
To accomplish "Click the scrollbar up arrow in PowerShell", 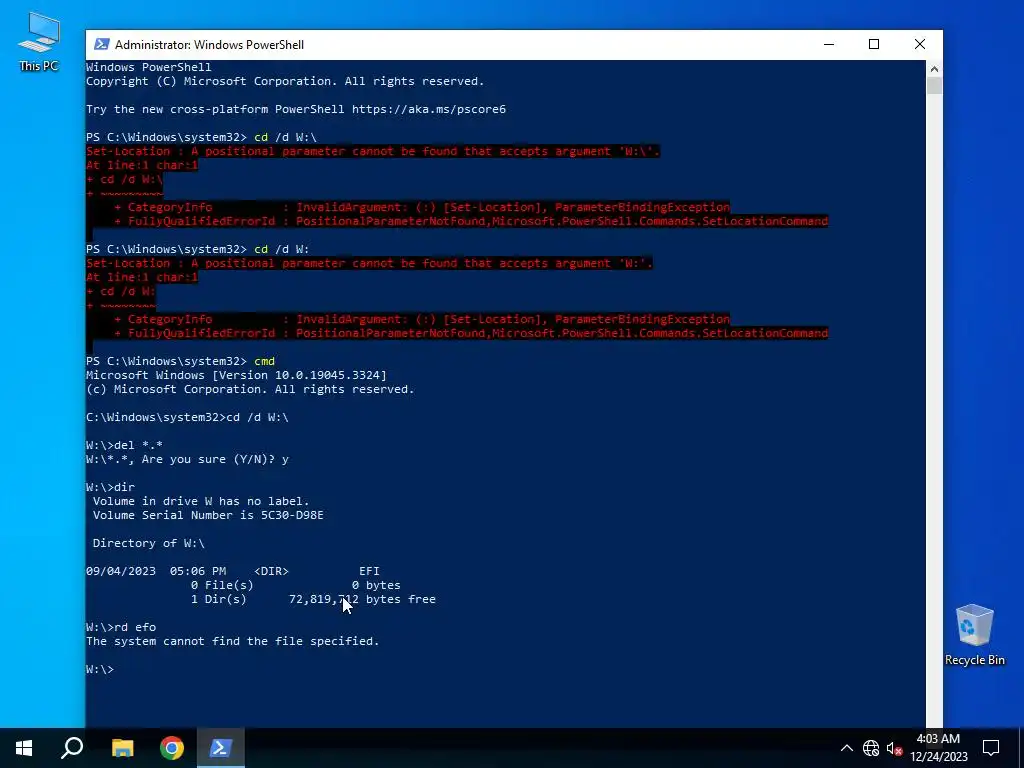I will coord(934,69).
